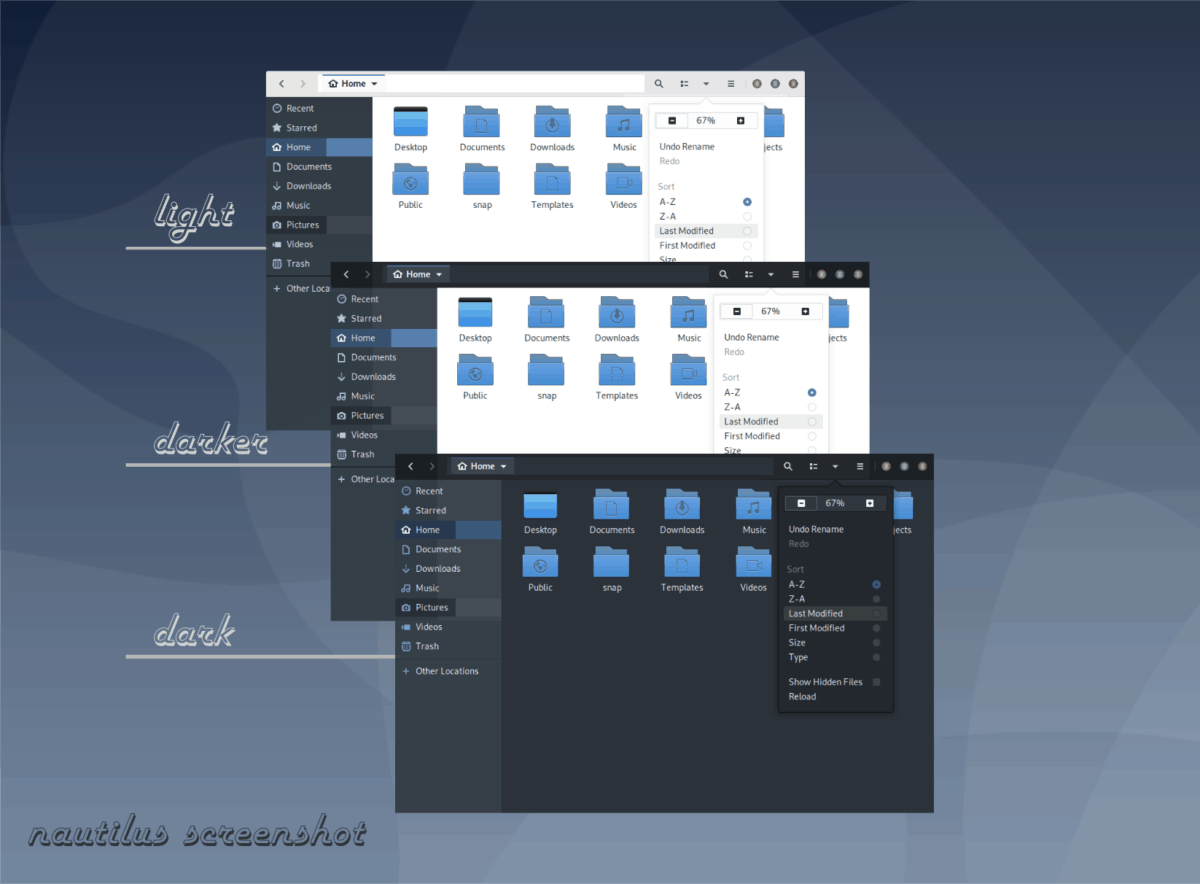
Task: Select the A-Z sort option in the light window
Action: point(668,201)
